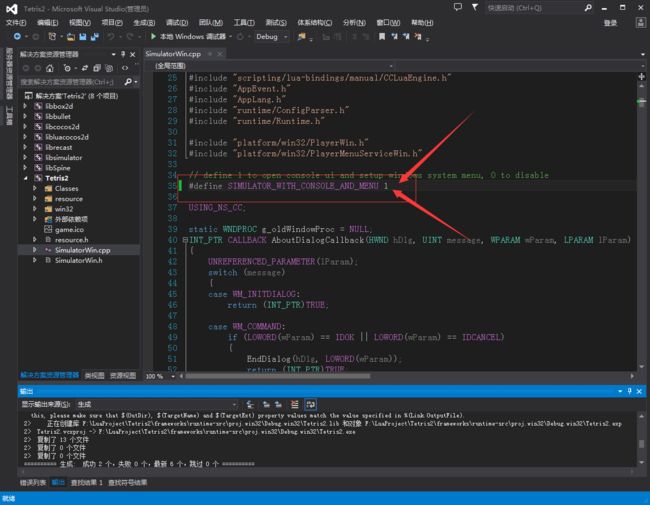The height and width of the screenshot is (505, 650).
Task: Switch to the SimulatorWin.cpp editor tab
Action: (x=173, y=54)
